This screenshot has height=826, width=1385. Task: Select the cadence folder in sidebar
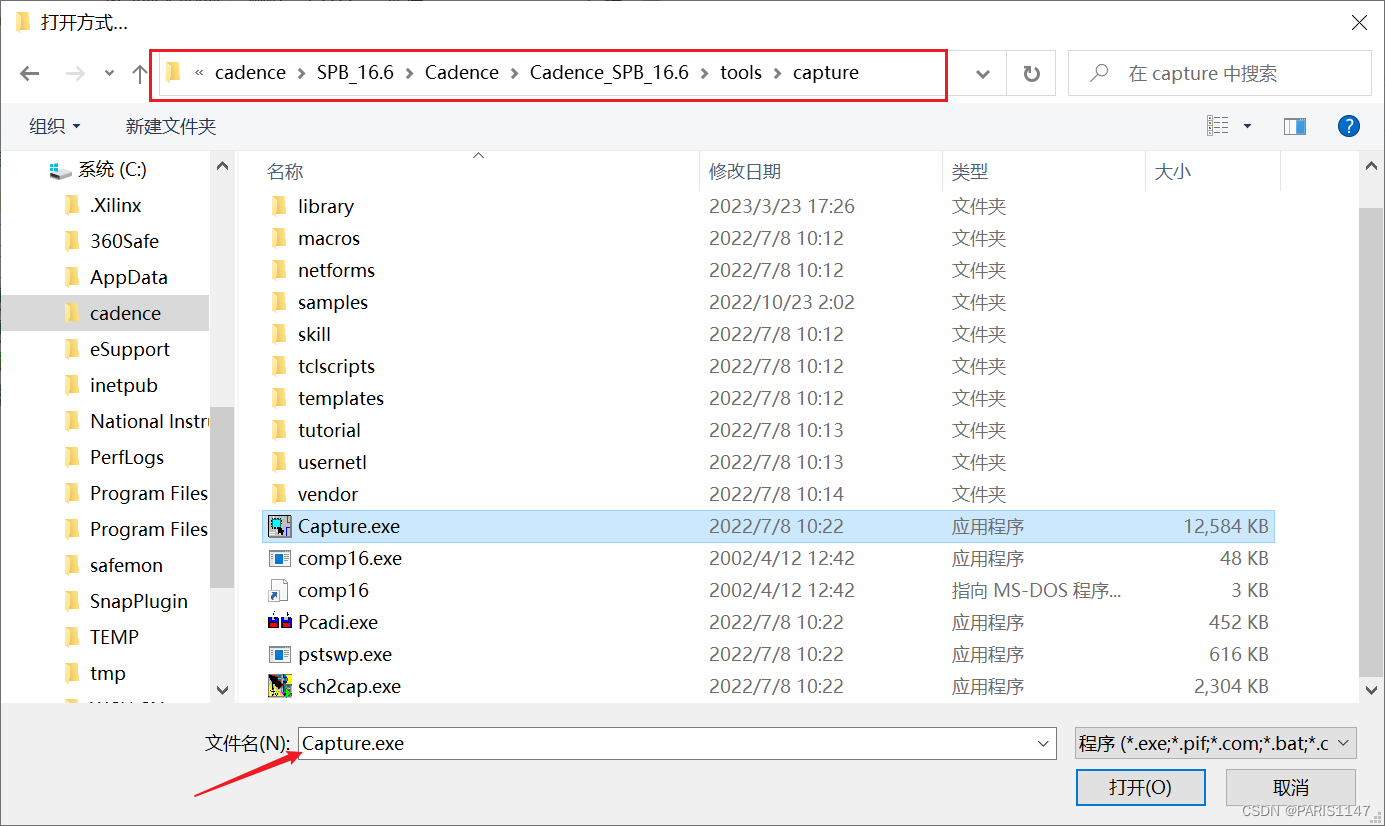coord(125,313)
